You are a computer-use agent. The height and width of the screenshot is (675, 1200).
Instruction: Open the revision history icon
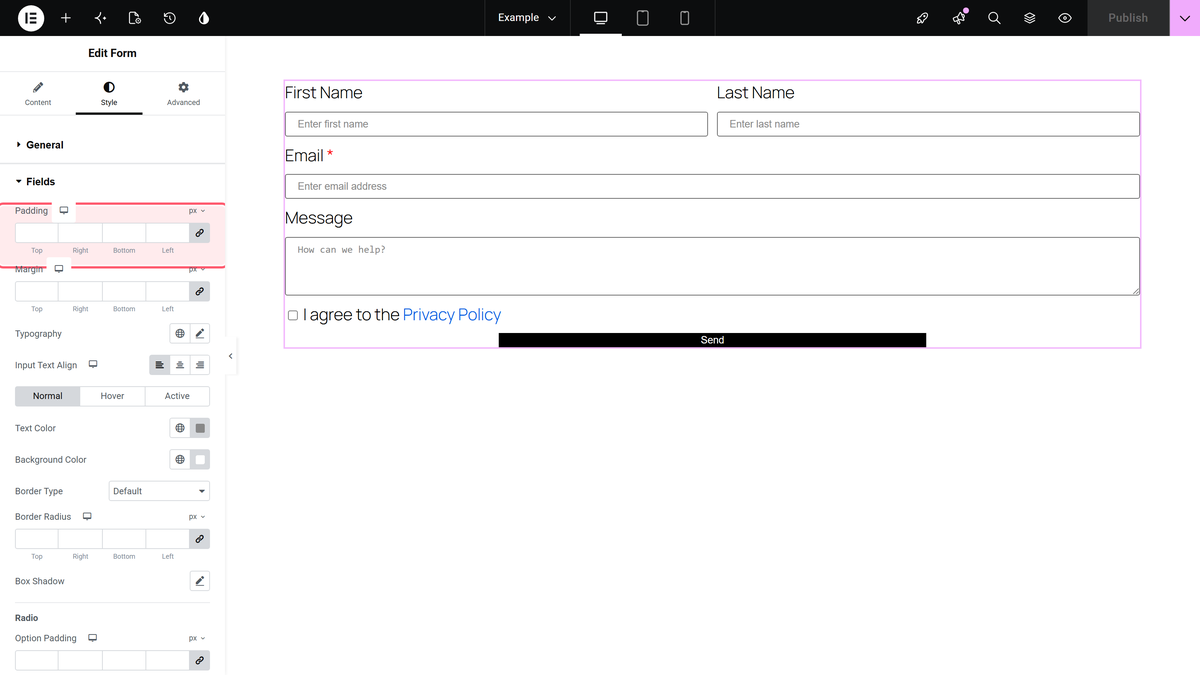pyautogui.click(x=170, y=18)
